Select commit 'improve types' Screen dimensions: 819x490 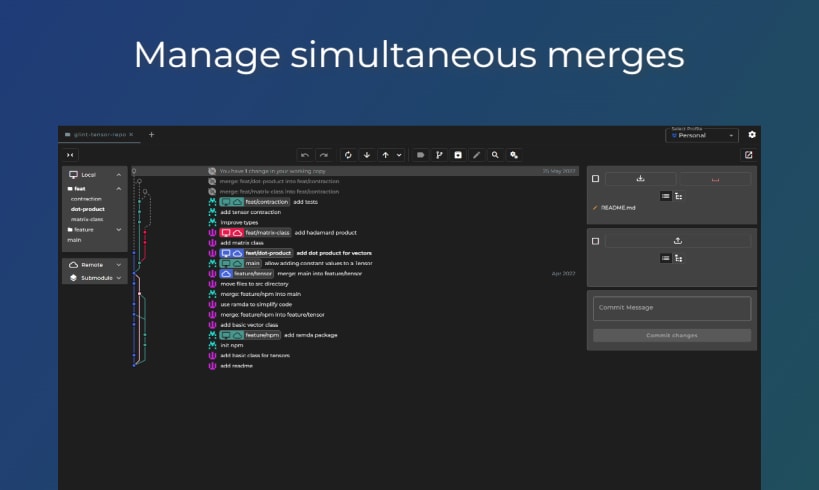pos(239,223)
